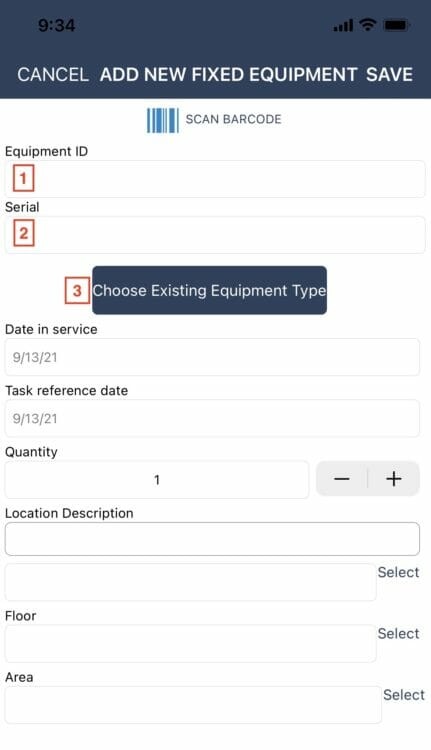Focus the Equipment ID field
Viewport: 431px width, 750px height.
215,179
